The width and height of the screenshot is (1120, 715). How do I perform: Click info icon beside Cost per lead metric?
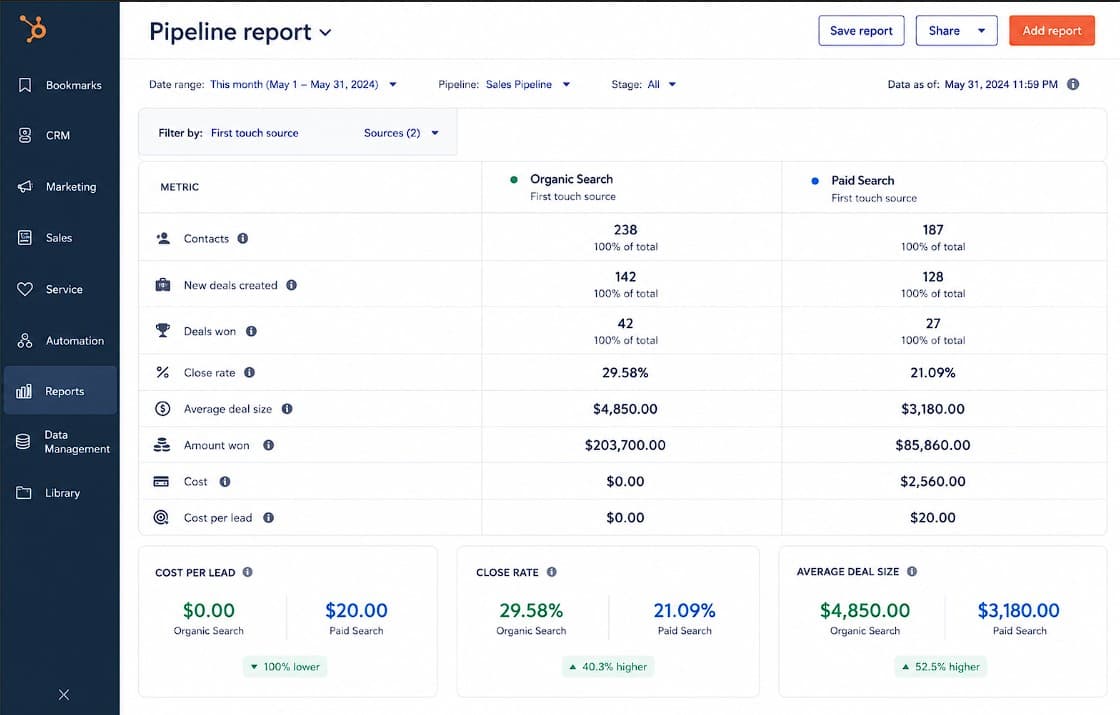269,518
